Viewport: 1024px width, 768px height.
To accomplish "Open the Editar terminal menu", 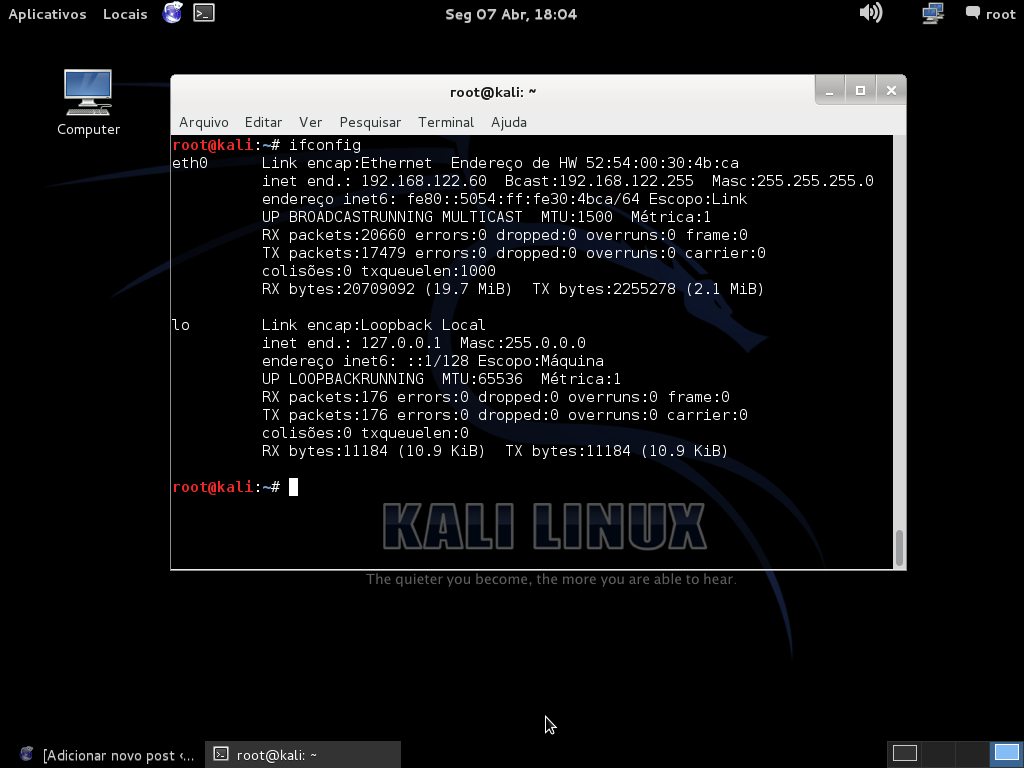I will tap(263, 122).
